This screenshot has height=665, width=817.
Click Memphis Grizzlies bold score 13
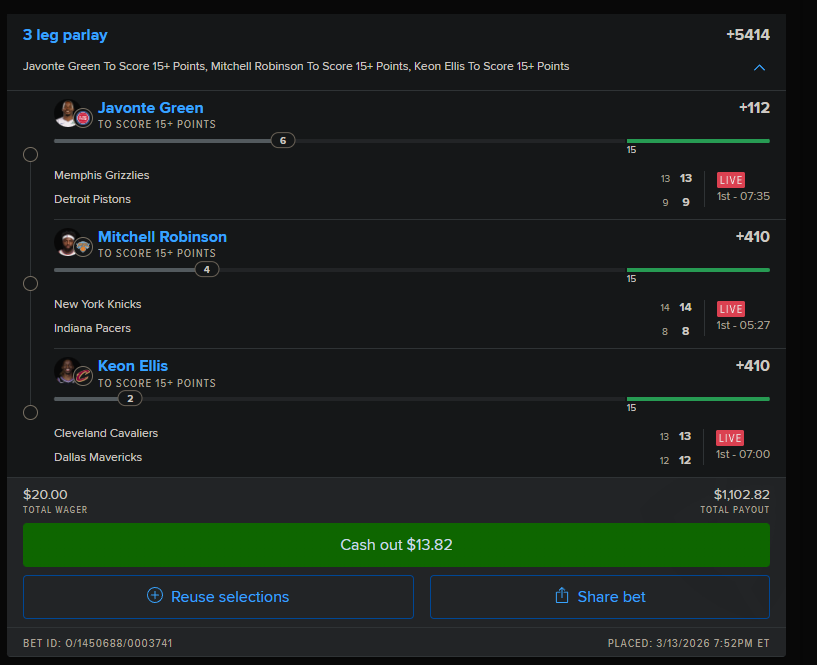point(686,178)
